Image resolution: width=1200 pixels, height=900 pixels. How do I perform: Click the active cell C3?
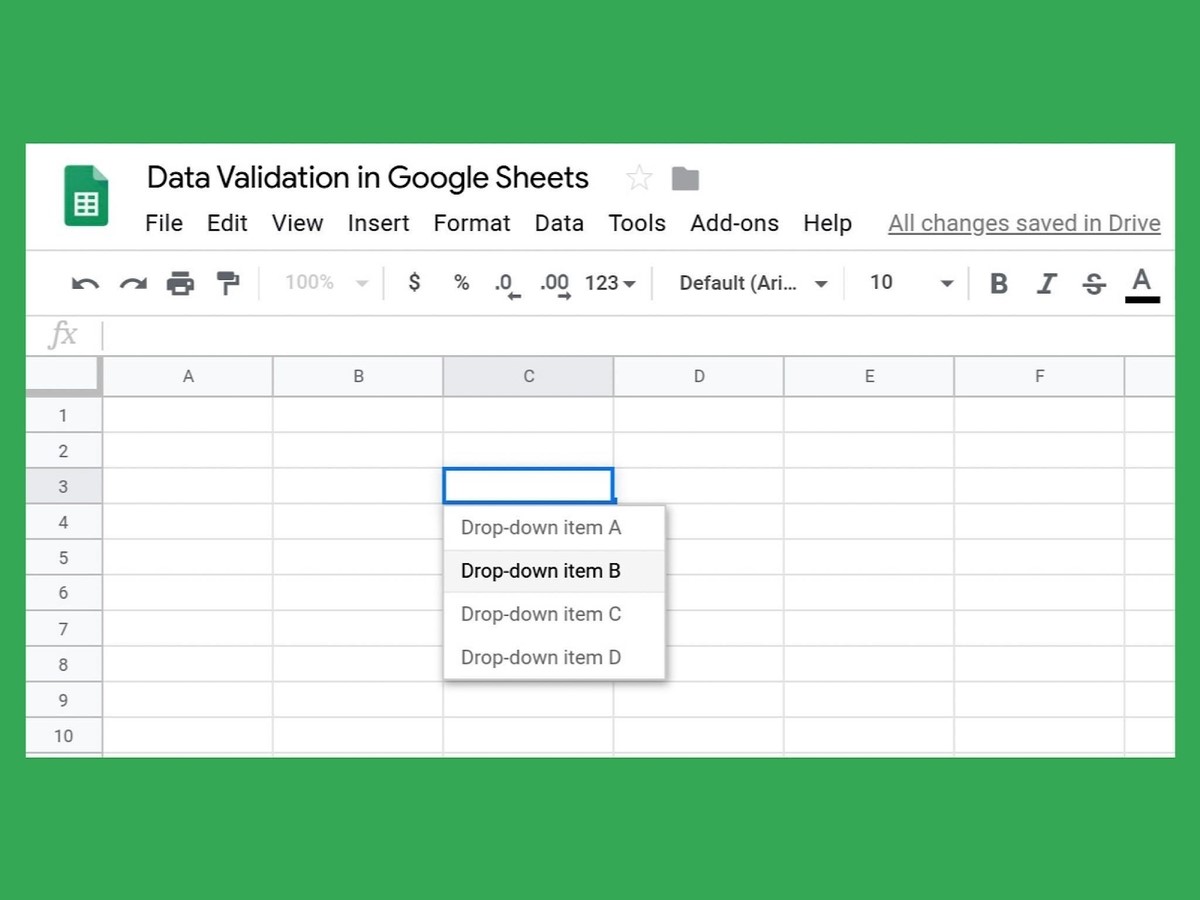[528, 486]
